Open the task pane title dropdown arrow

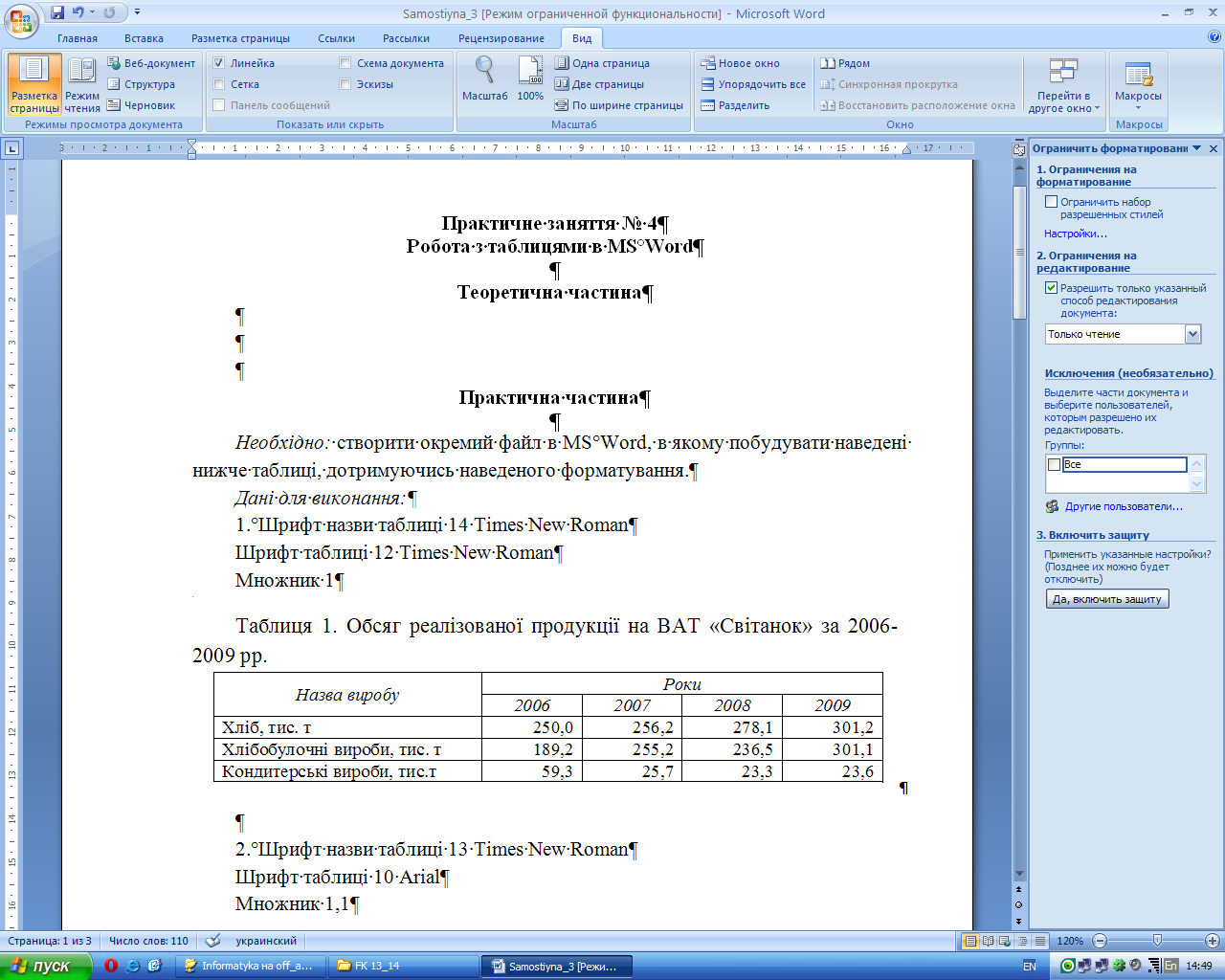[x=1197, y=148]
